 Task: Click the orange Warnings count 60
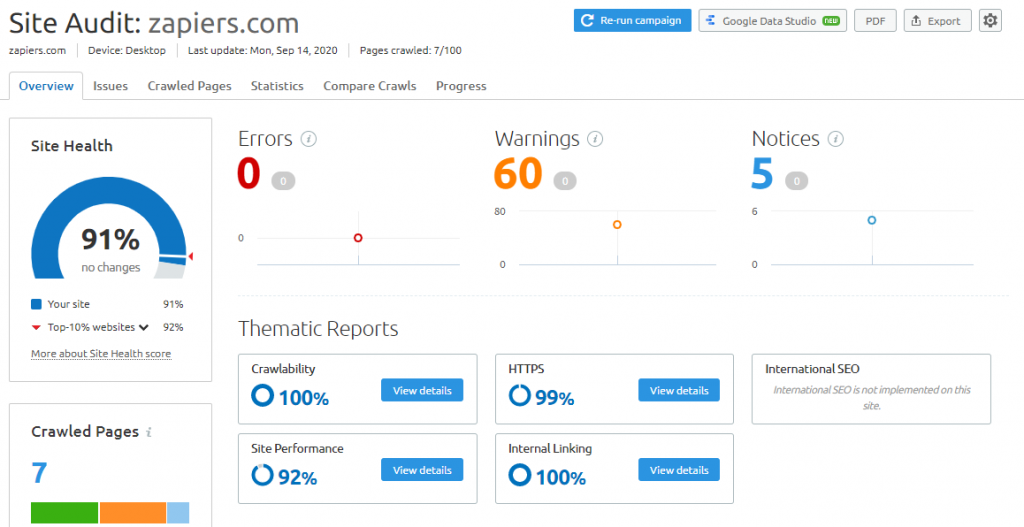[x=519, y=174]
